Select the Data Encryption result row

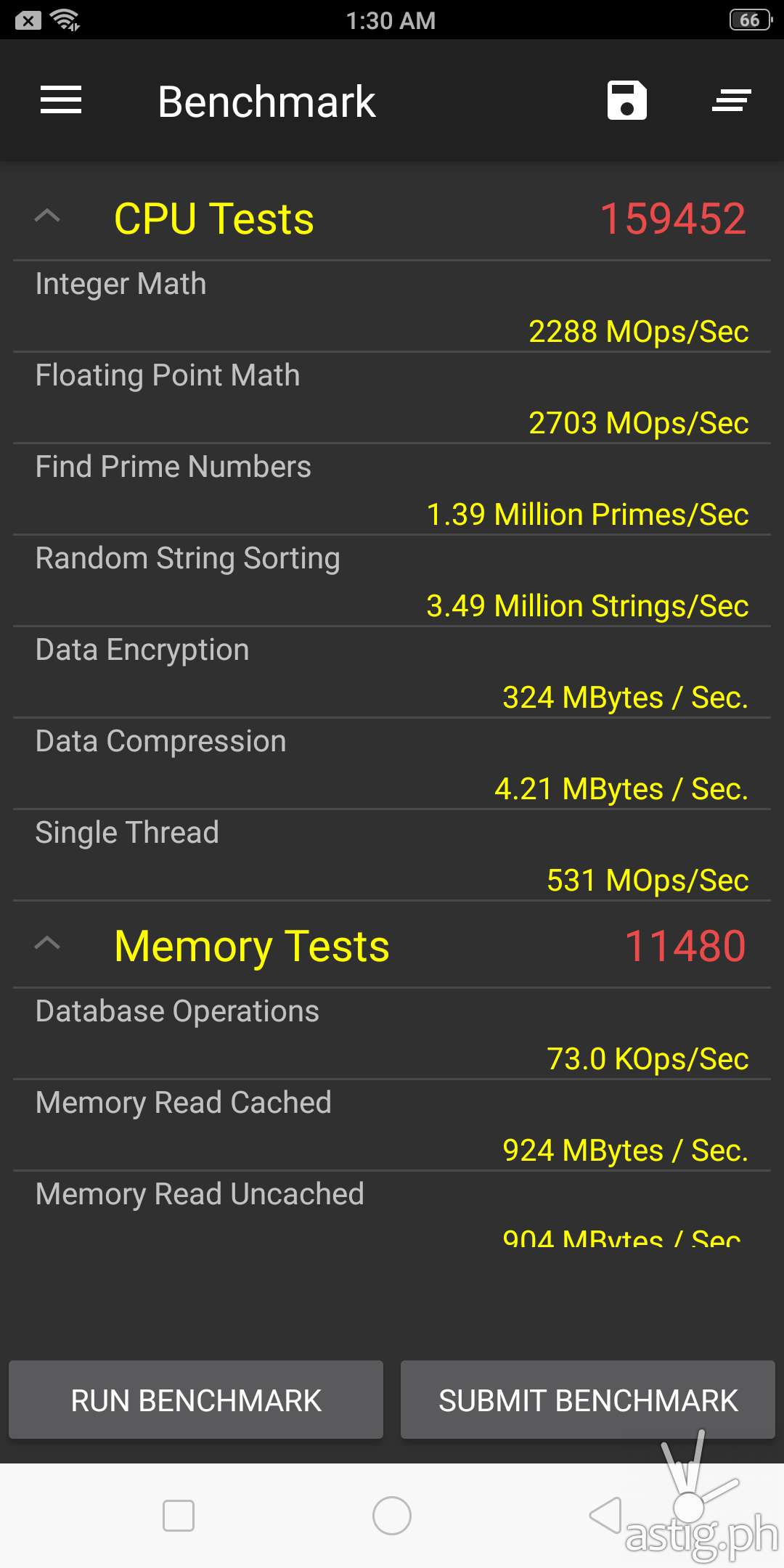(x=392, y=673)
